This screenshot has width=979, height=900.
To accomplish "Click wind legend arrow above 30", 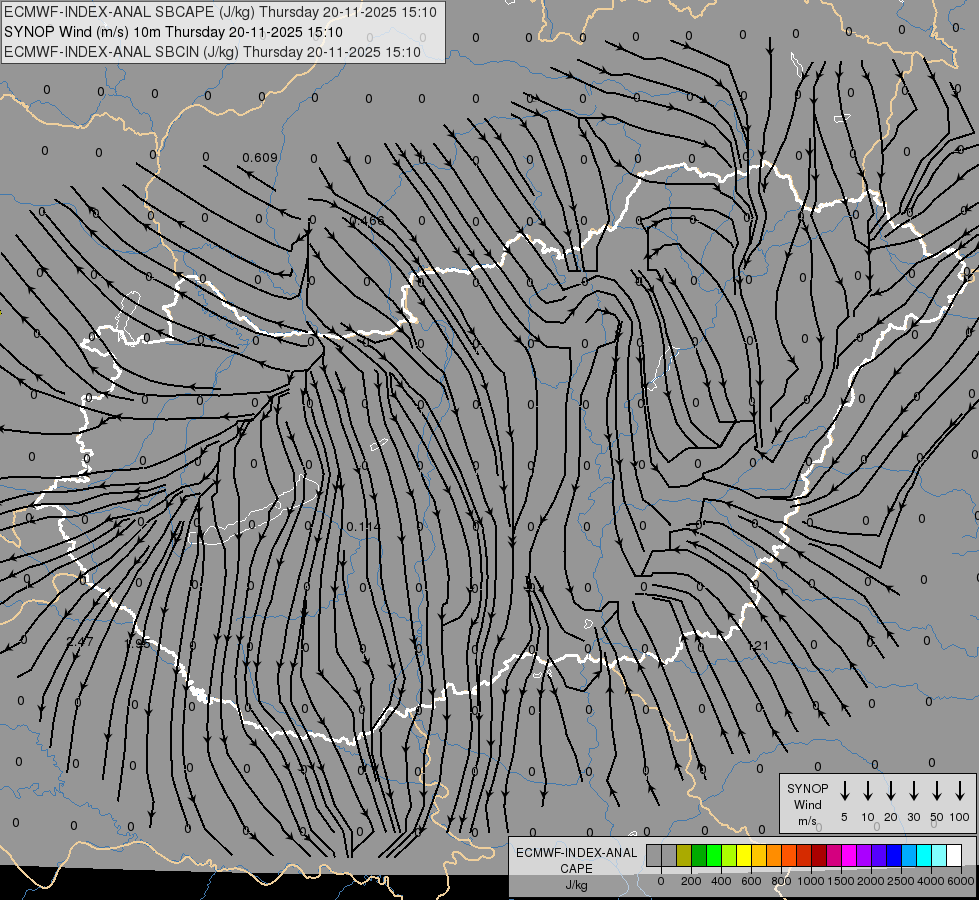I will click(914, 791).
